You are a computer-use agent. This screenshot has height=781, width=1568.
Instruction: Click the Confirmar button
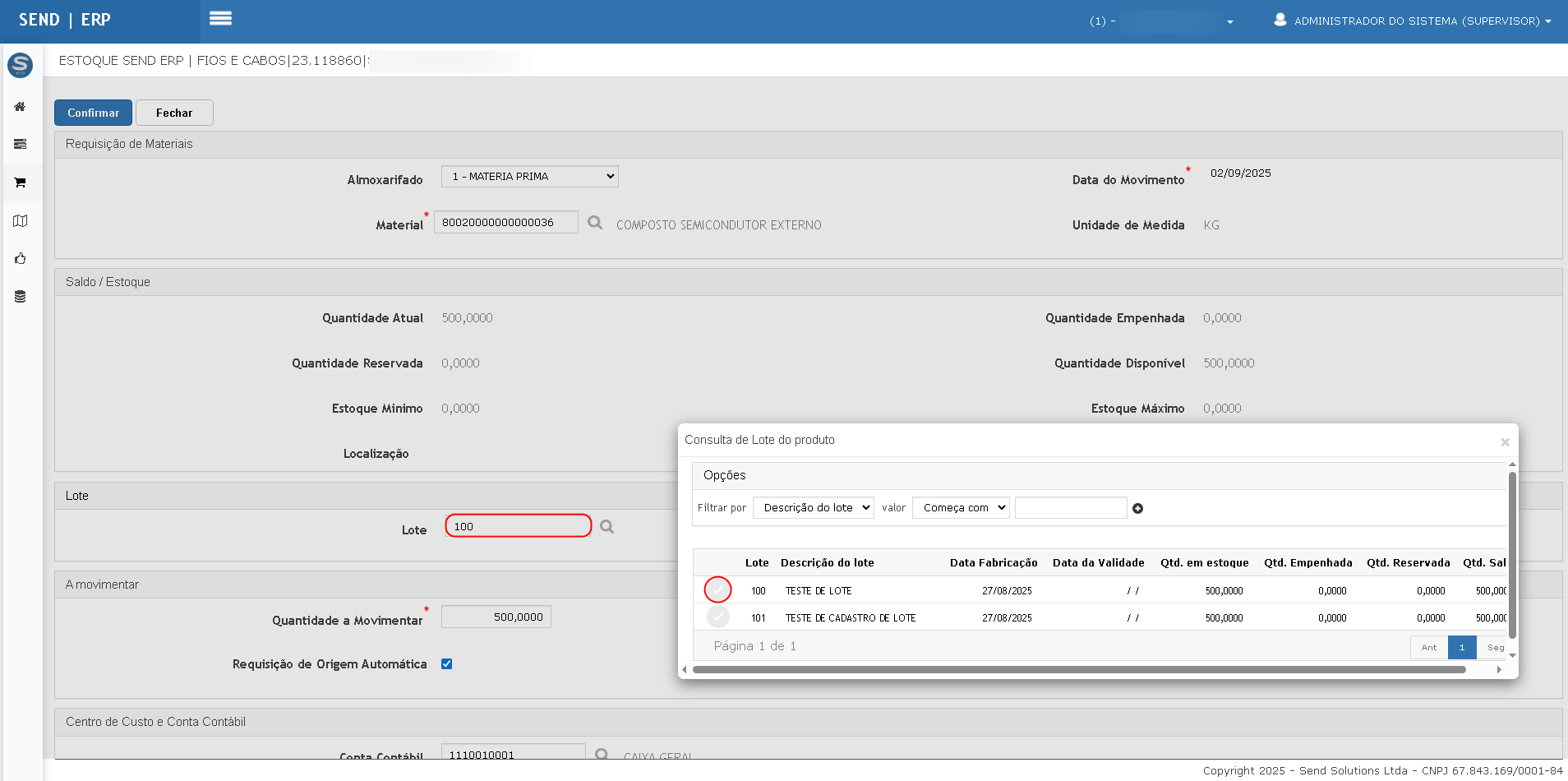click(x=93, y=113)
